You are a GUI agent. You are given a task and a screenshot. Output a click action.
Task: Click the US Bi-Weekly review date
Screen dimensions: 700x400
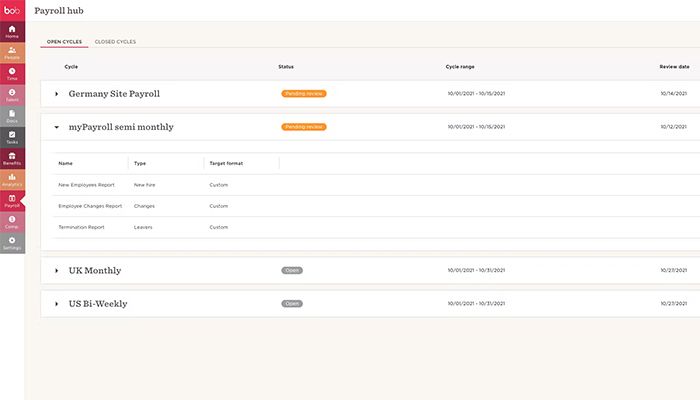tap(674, 304)
